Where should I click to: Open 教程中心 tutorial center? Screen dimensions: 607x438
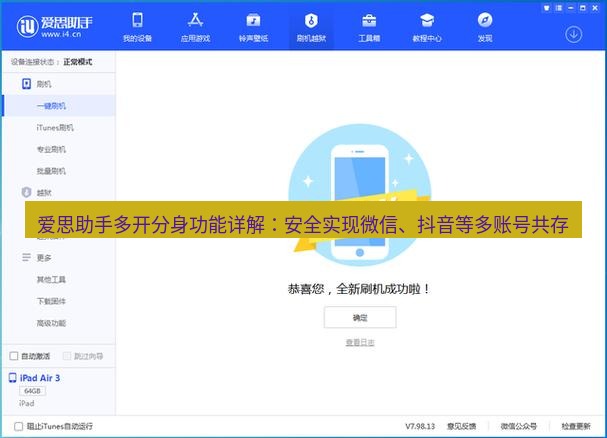(x=427, y=27)
